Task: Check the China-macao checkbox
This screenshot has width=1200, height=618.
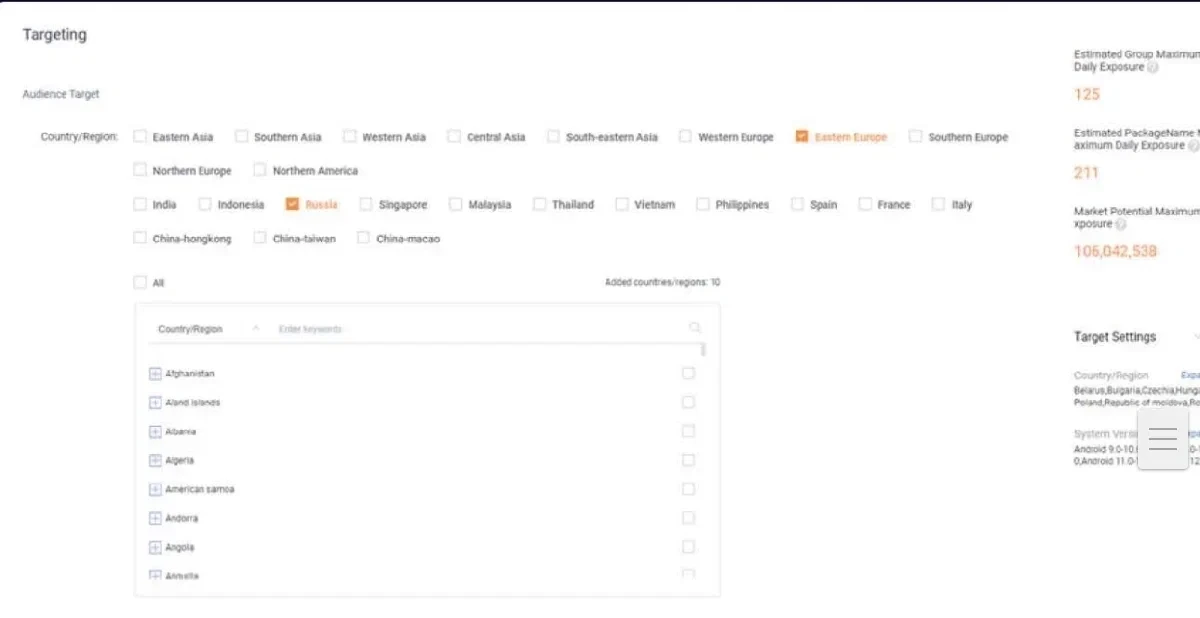Action: click(364, 238)
